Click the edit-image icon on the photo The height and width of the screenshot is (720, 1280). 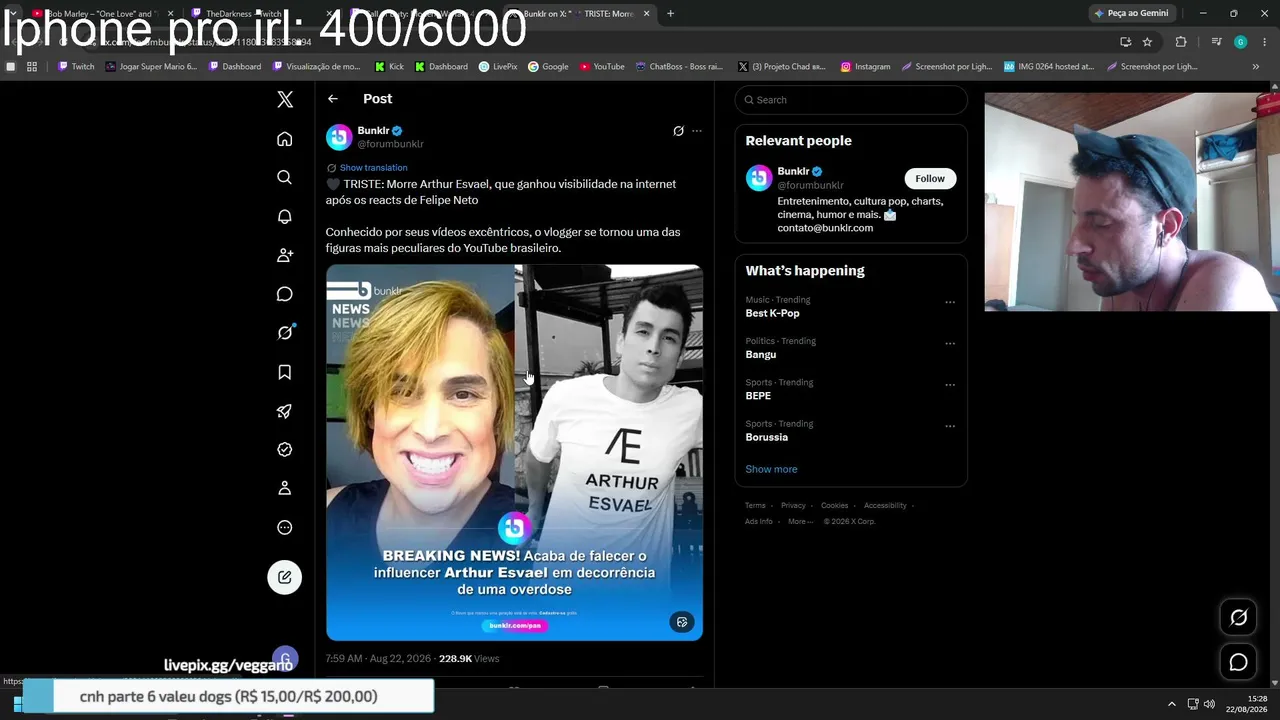[x=682, y=622]
